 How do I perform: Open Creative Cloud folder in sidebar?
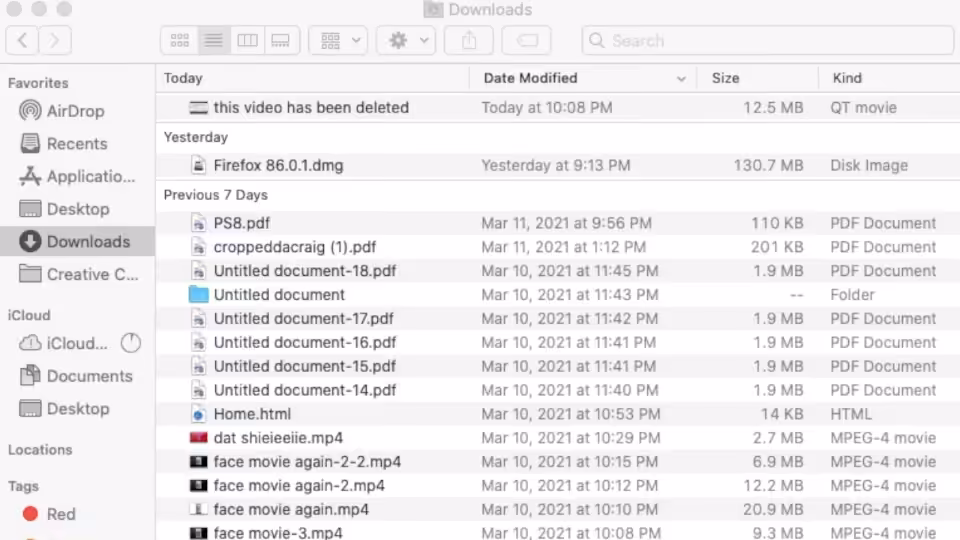78,274
